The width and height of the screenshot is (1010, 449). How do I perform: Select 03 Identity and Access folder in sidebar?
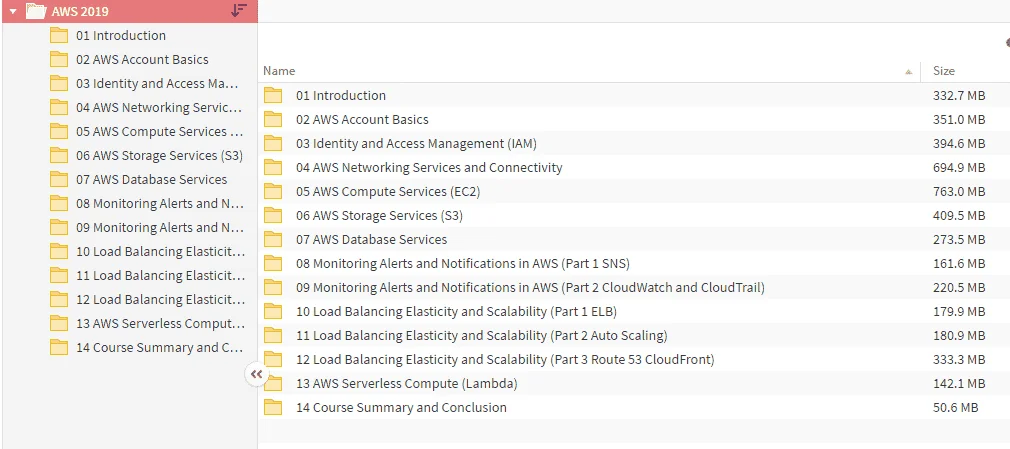click(x=157, y=84)
